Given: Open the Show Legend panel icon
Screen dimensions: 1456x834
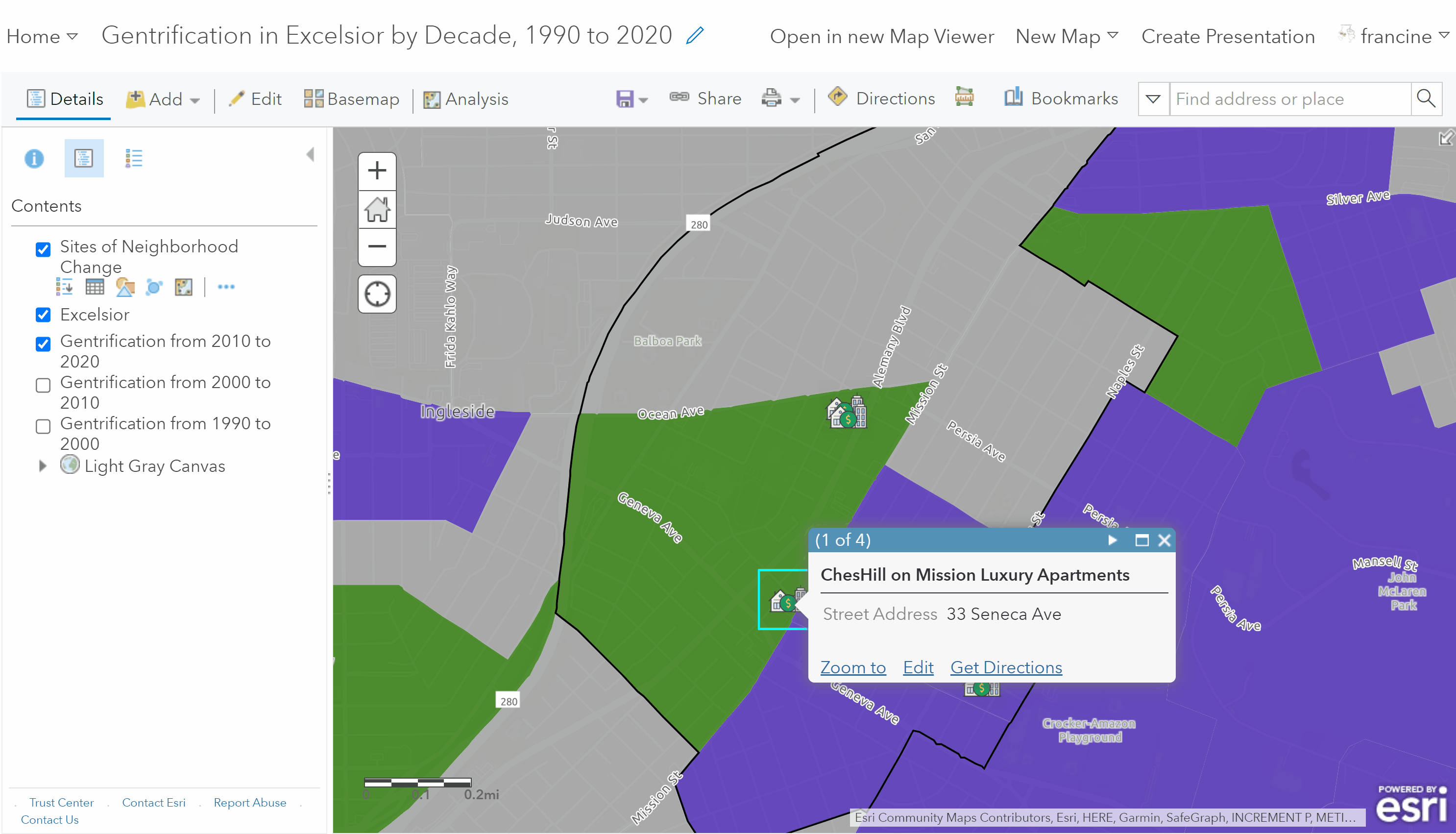Looking at the screenshot, I should (133, 158).
